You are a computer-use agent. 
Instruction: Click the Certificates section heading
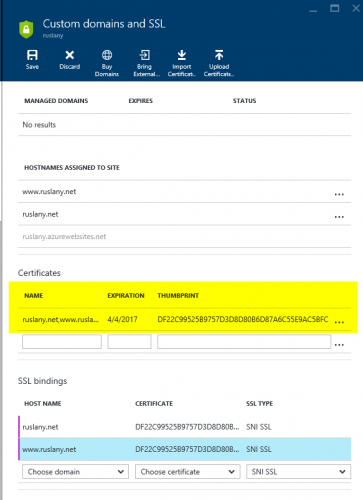pos(39,273)
